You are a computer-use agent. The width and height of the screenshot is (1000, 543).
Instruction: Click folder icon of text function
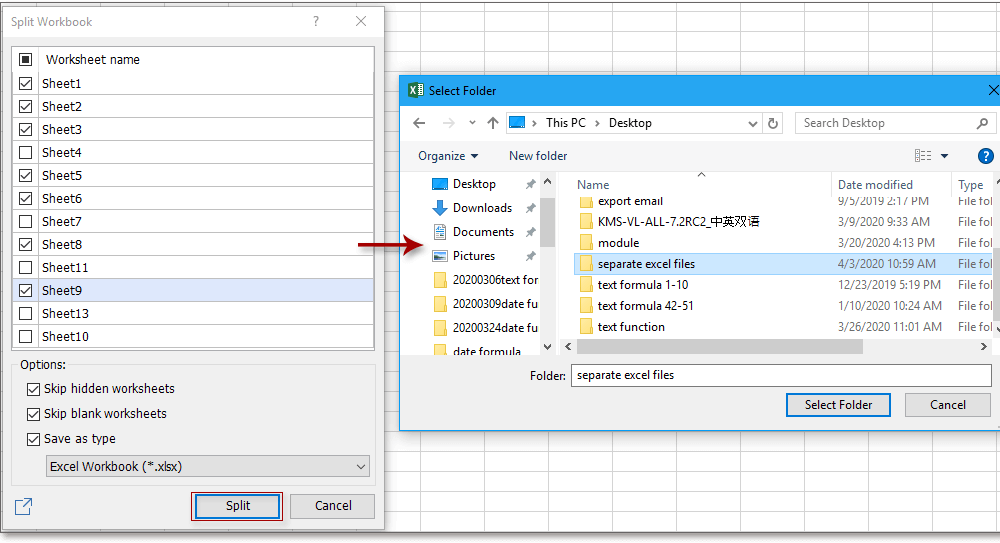tap(586, 327)
